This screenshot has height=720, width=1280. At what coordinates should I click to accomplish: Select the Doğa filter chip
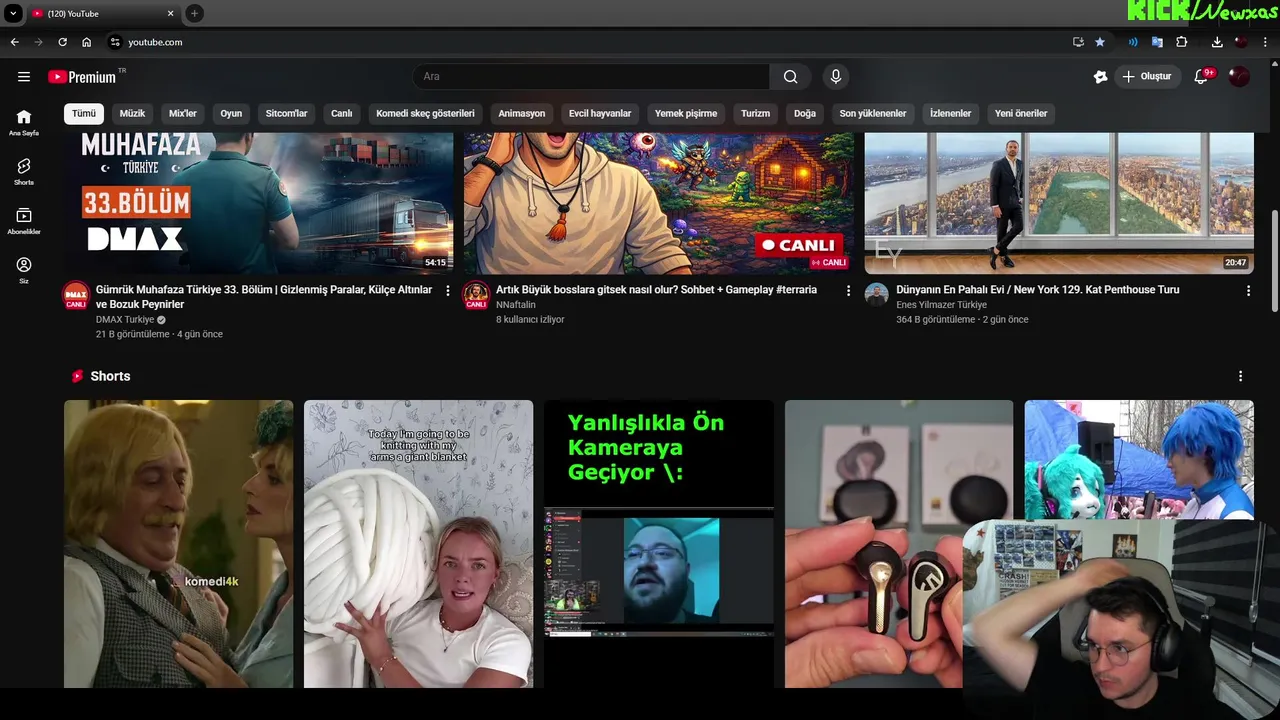point(805,113)
